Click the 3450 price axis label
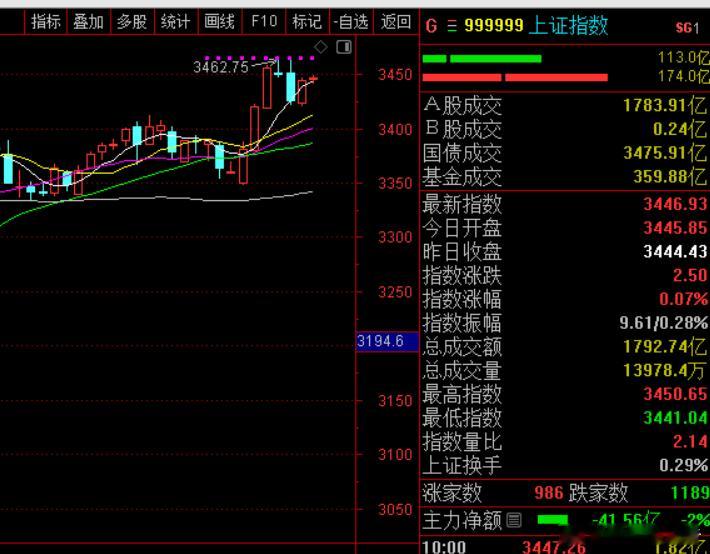Viewport: 710px width, 554px height. click(x=395, y=75)
